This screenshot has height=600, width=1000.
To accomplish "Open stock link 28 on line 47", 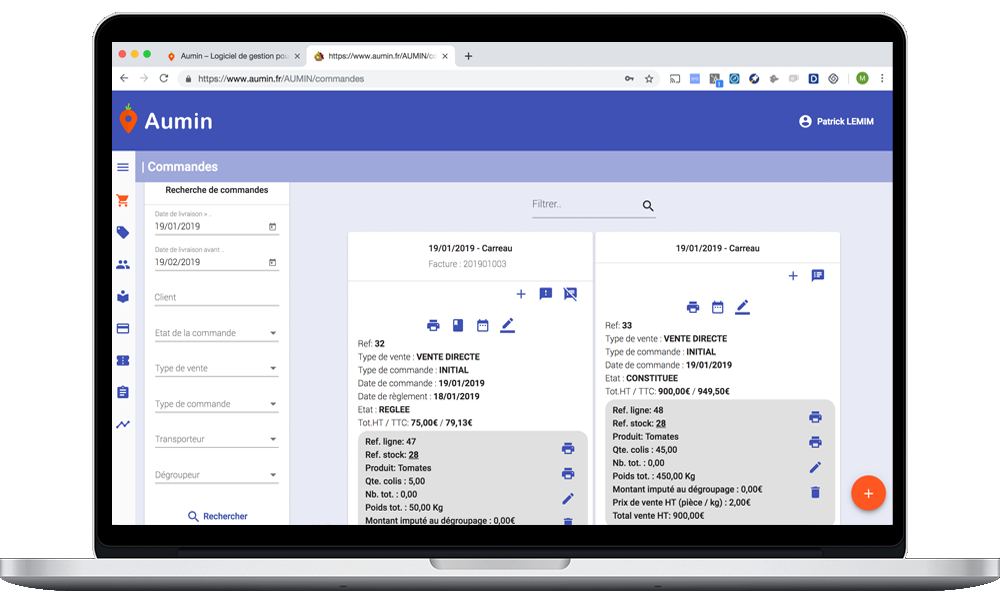I will pos(413,455).
